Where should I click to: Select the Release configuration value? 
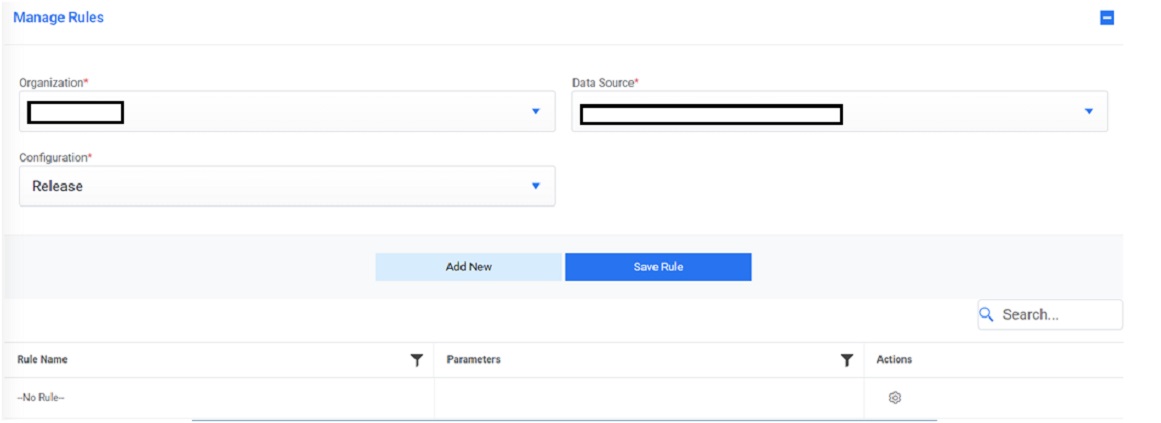[58, 186]
